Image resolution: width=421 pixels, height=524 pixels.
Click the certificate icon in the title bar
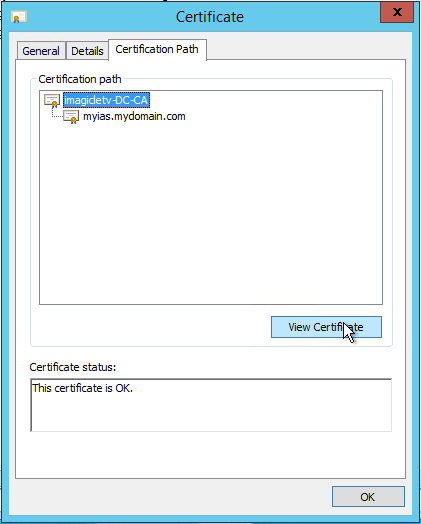pos(18,17)
